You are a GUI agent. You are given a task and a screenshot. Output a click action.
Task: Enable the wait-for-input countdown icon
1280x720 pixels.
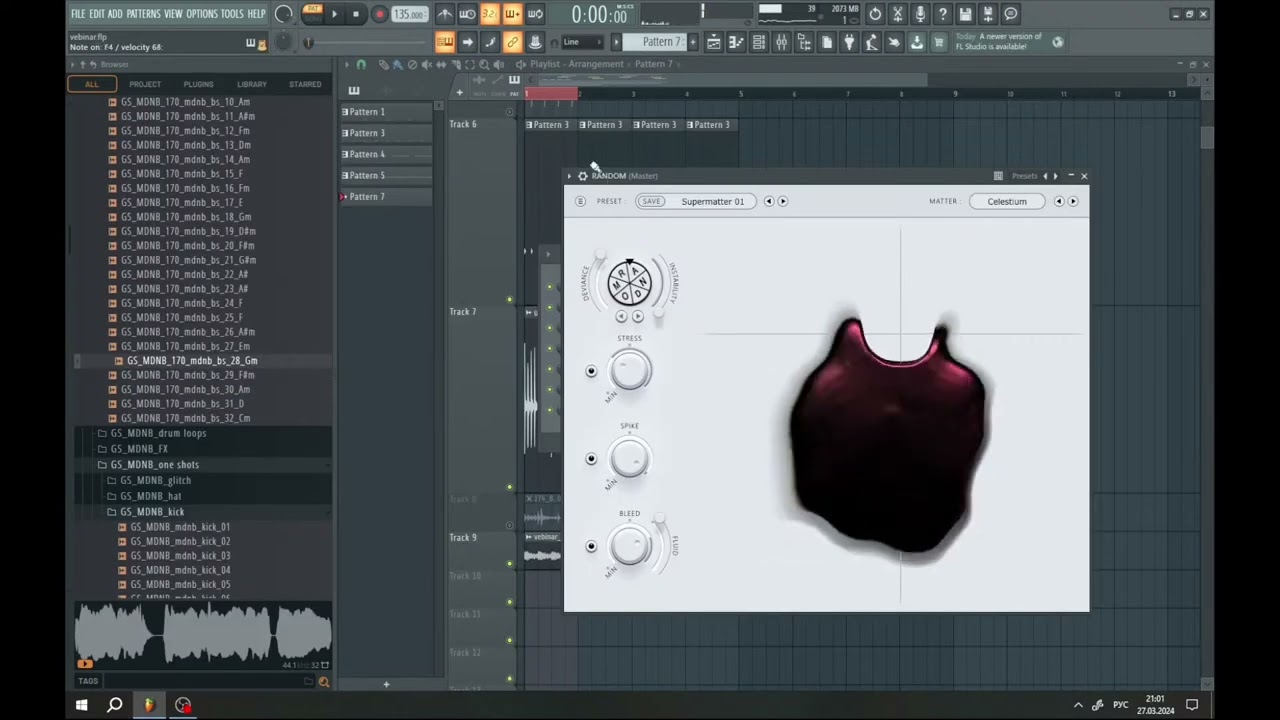[468, 14]
